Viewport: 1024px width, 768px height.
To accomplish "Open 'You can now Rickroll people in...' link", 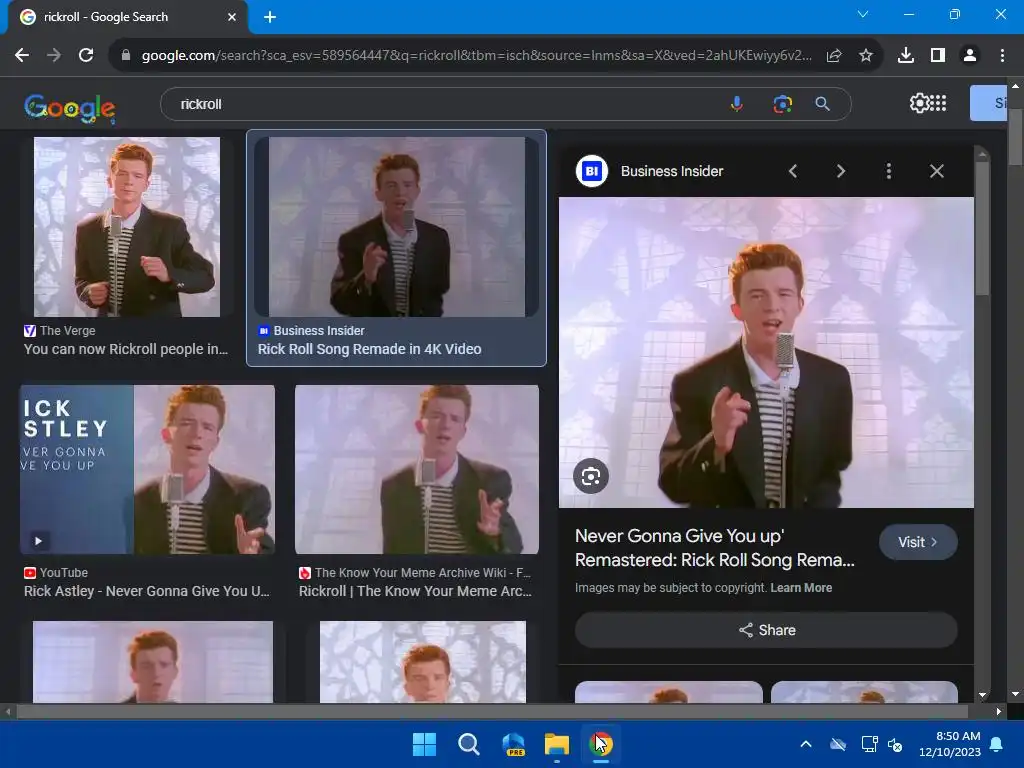I will click(126, 349).
